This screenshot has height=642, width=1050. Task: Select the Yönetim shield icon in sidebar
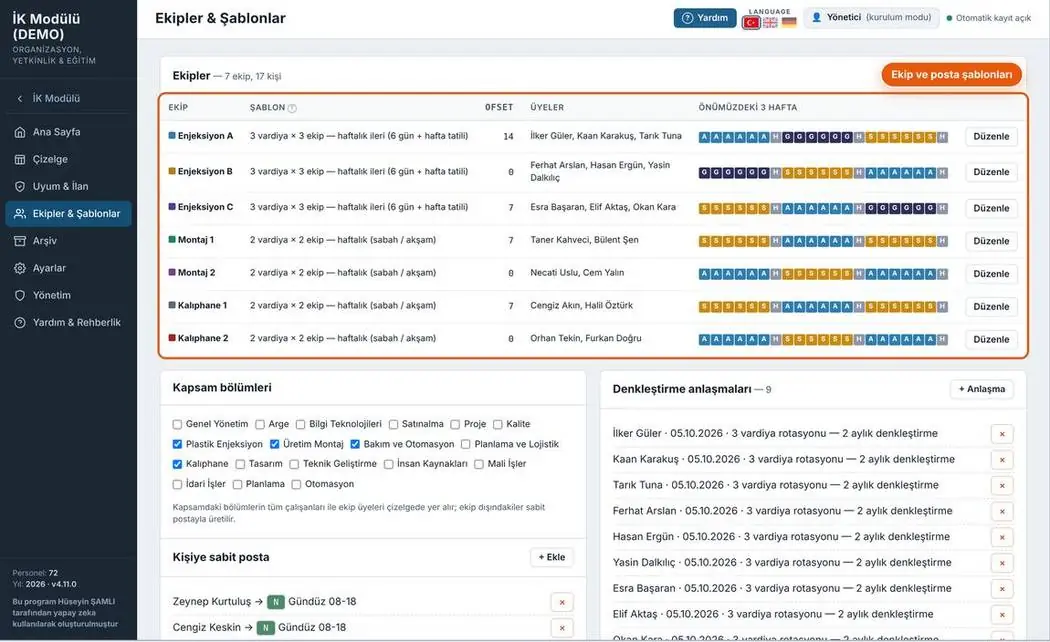pos(20,295)
